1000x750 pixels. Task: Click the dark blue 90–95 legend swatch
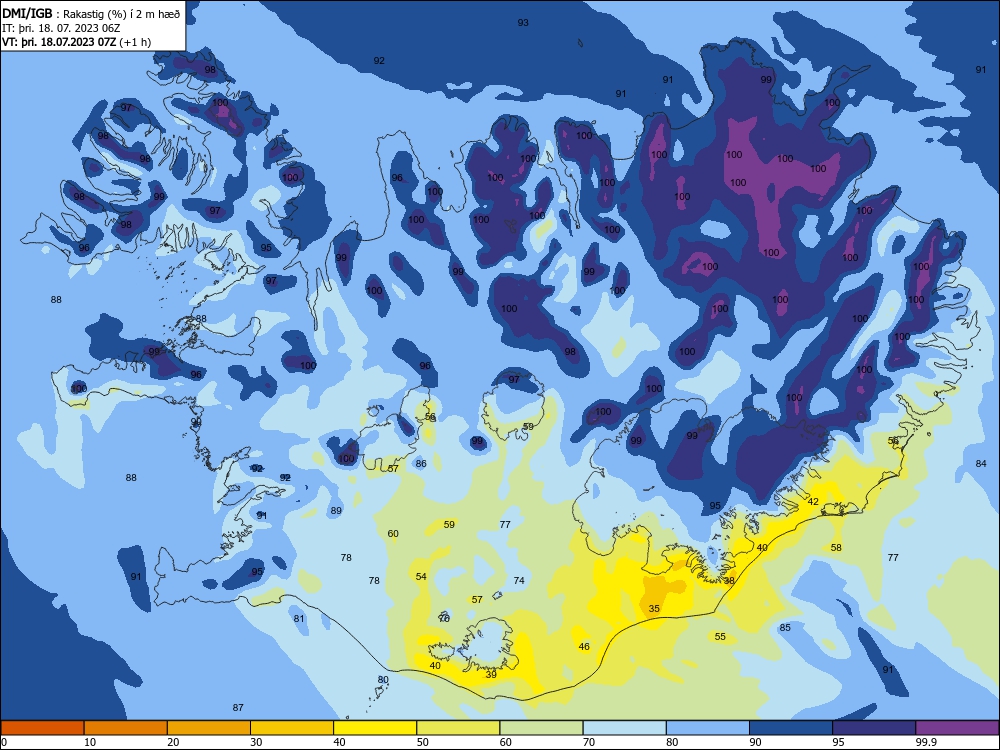[x=791, y=728]
